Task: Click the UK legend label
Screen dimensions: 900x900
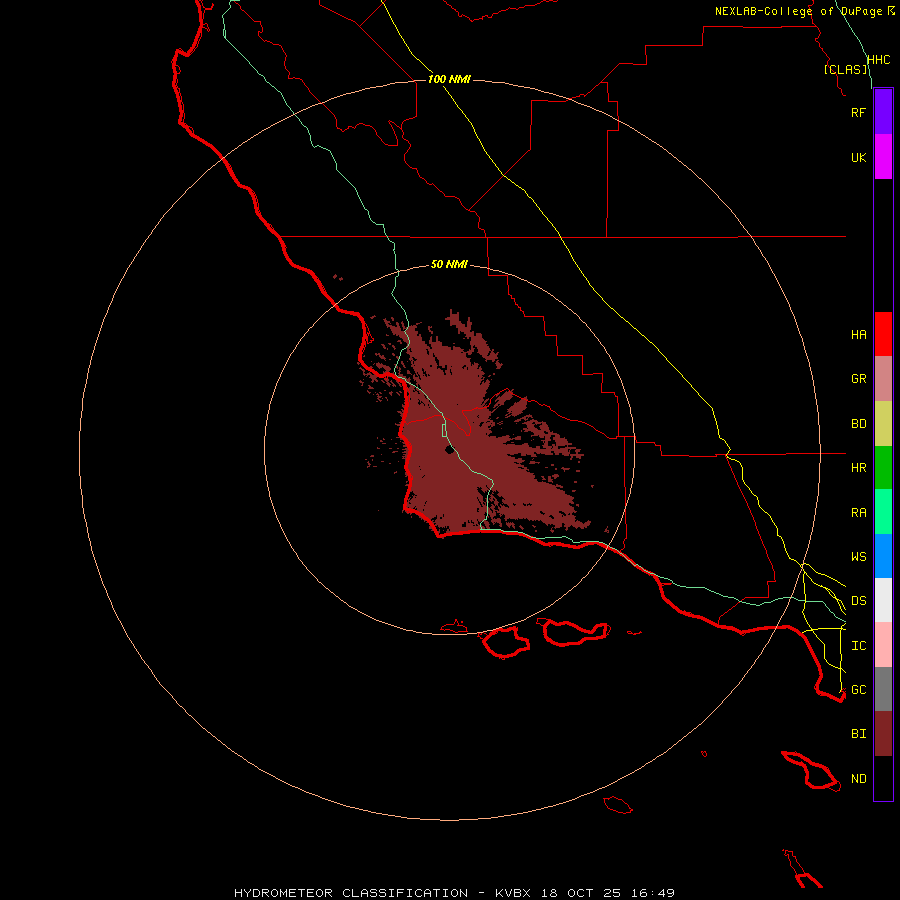Action: 858,157
